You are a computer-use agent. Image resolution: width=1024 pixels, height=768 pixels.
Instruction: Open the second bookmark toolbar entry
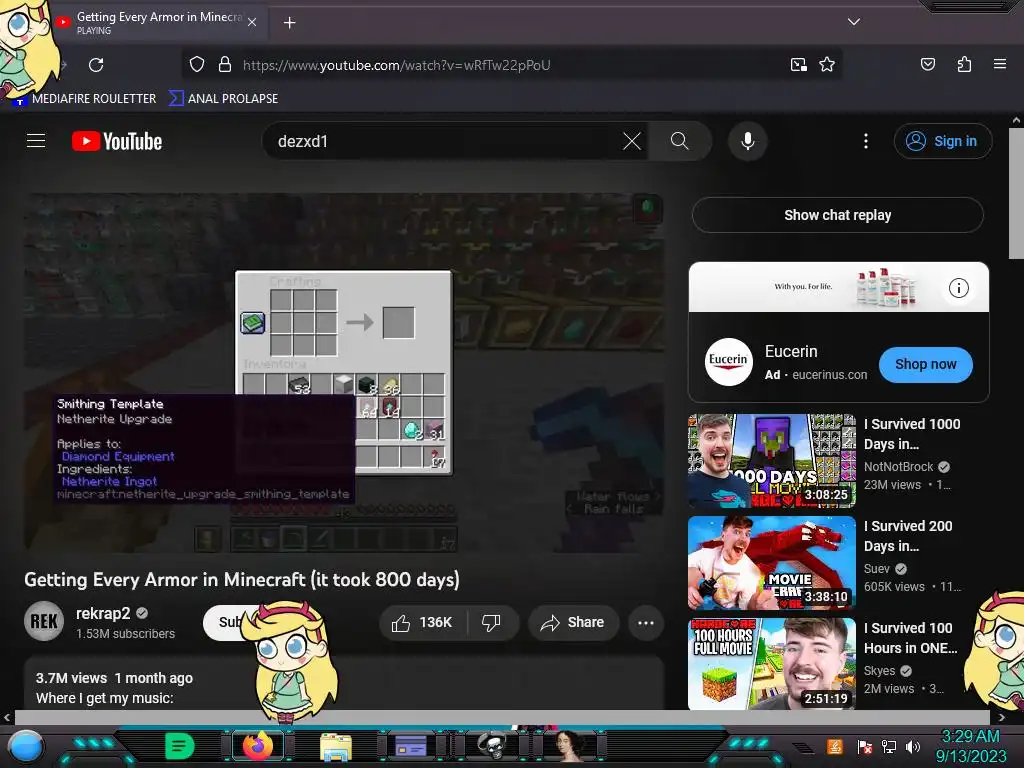point(223,99)
